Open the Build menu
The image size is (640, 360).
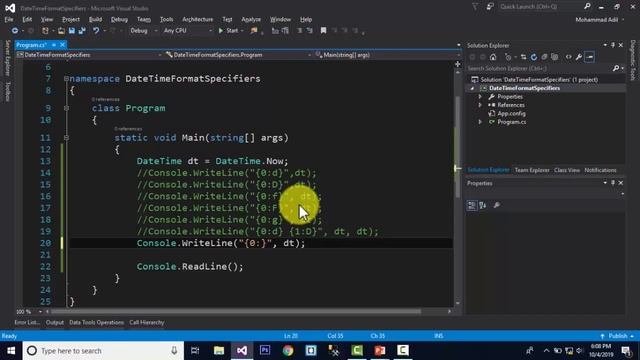pos(95,19)
